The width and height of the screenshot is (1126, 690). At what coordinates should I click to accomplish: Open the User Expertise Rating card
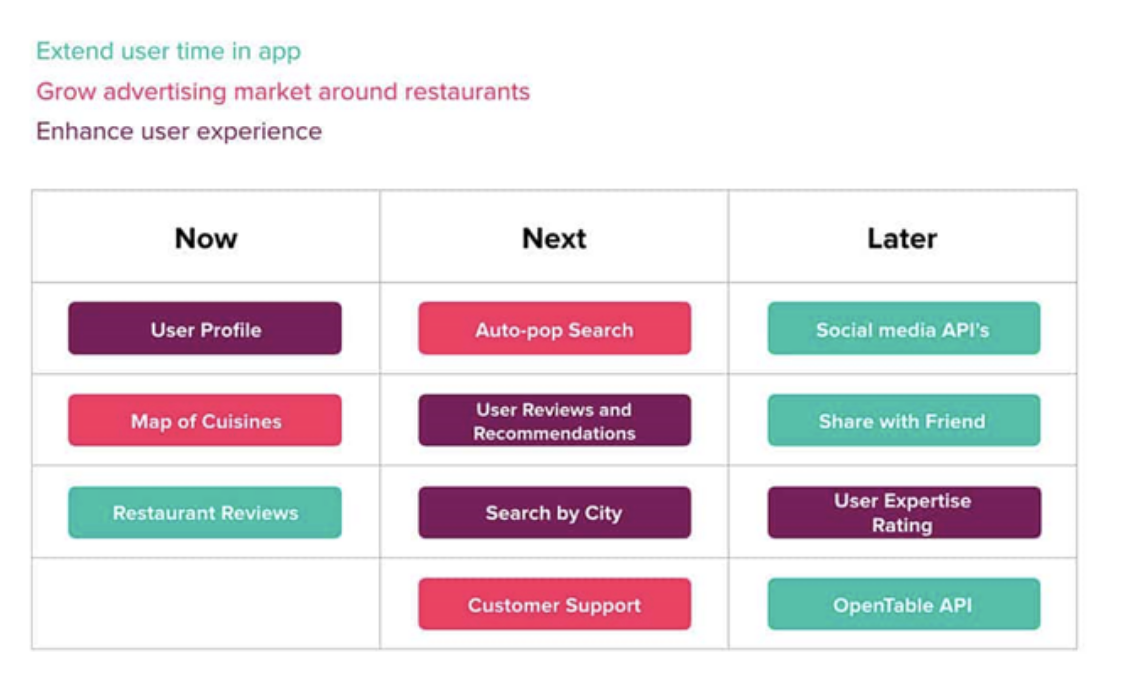(903, 512)
